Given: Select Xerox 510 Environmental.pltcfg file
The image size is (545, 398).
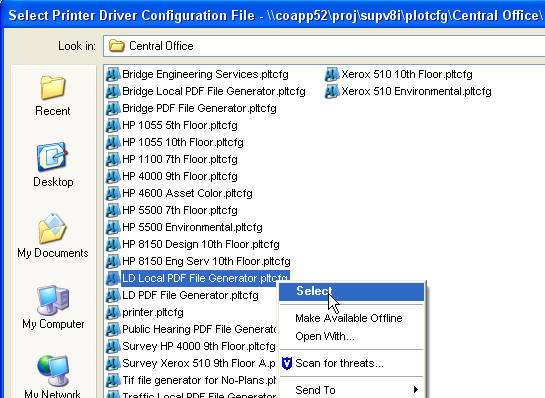Looking at the screenshot, I should point(416,91).
